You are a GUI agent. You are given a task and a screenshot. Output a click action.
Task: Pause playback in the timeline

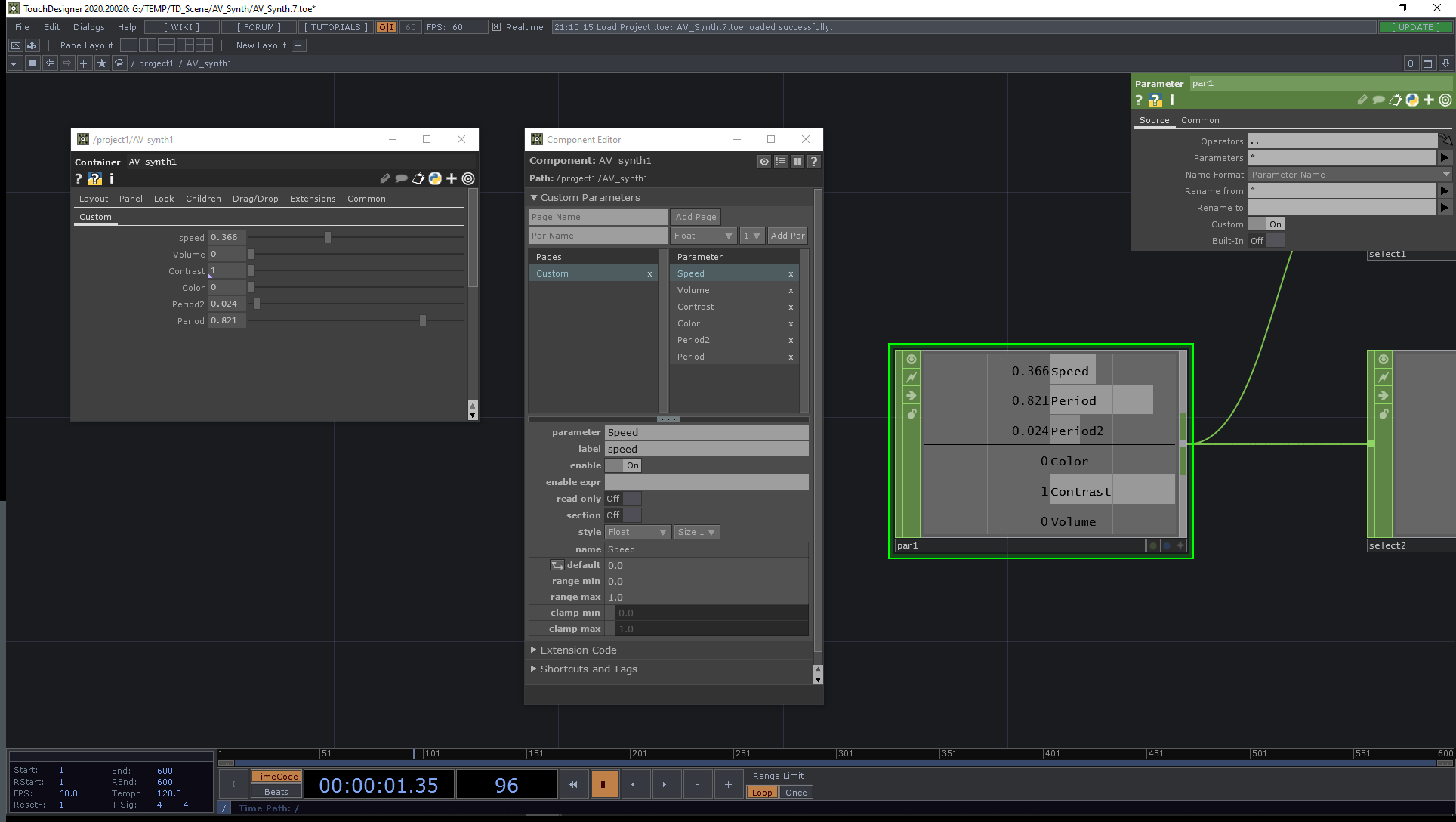(x=604, y=784)
